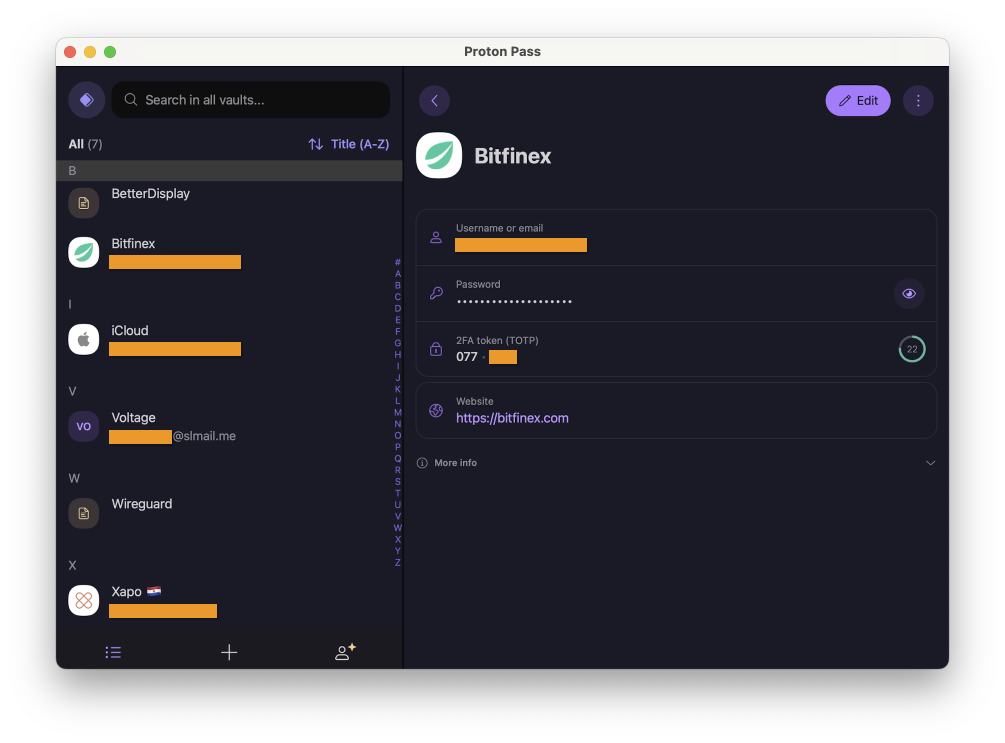This screenshot has height=743, width=1005.
Task: Click the BetterDisplay note icon
Action: (x=83, y=203)
